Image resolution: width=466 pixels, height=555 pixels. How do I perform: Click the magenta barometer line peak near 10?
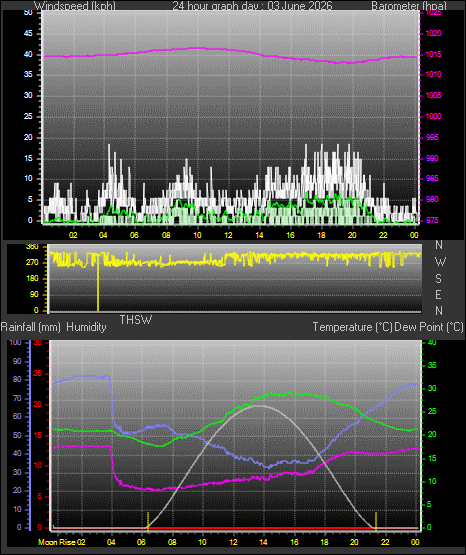(198, 48)
